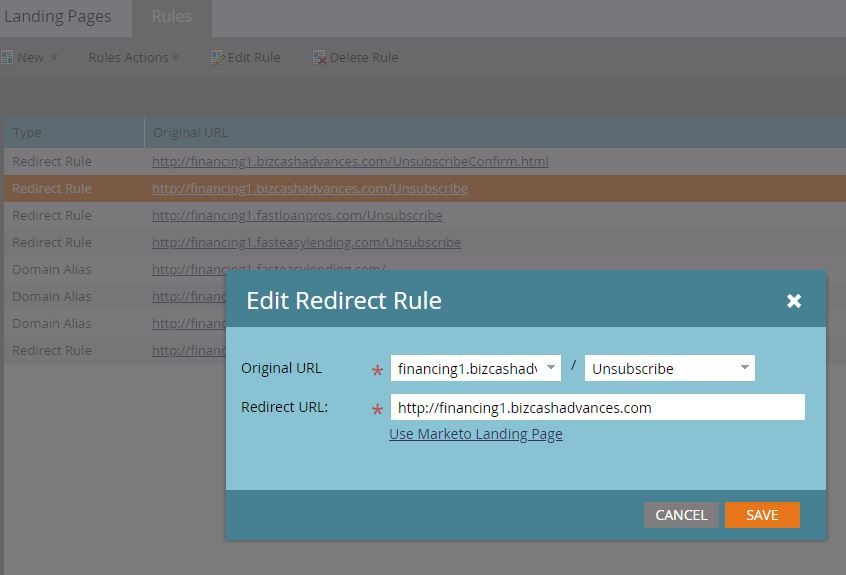This screenshot has width=846, height=575.
Task: Click the Redirect URL: label
Action: tap(284, 407)
